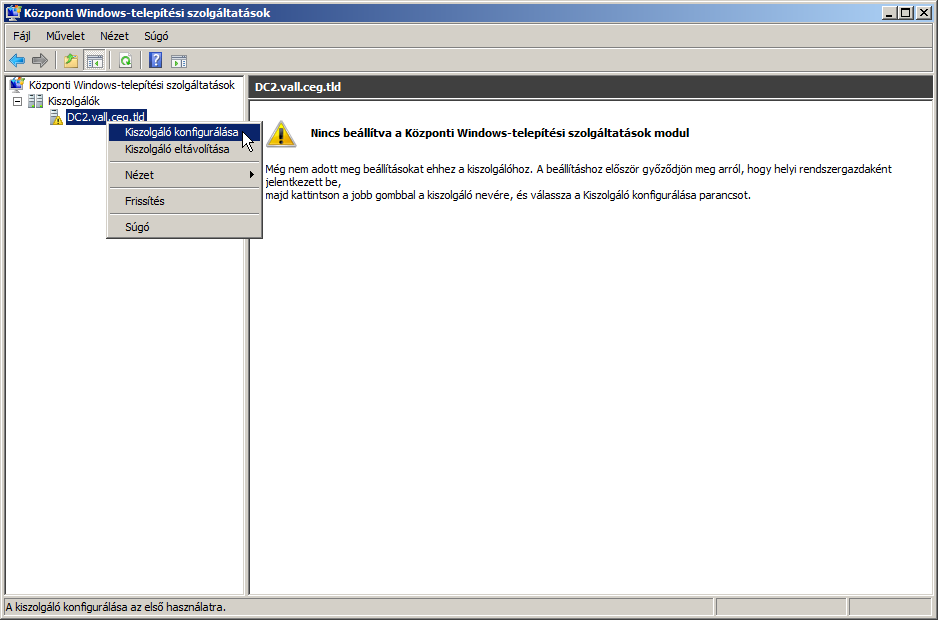Open help with the question mark toolbar icon
This screenshot has height=620, width=938.
156,60
